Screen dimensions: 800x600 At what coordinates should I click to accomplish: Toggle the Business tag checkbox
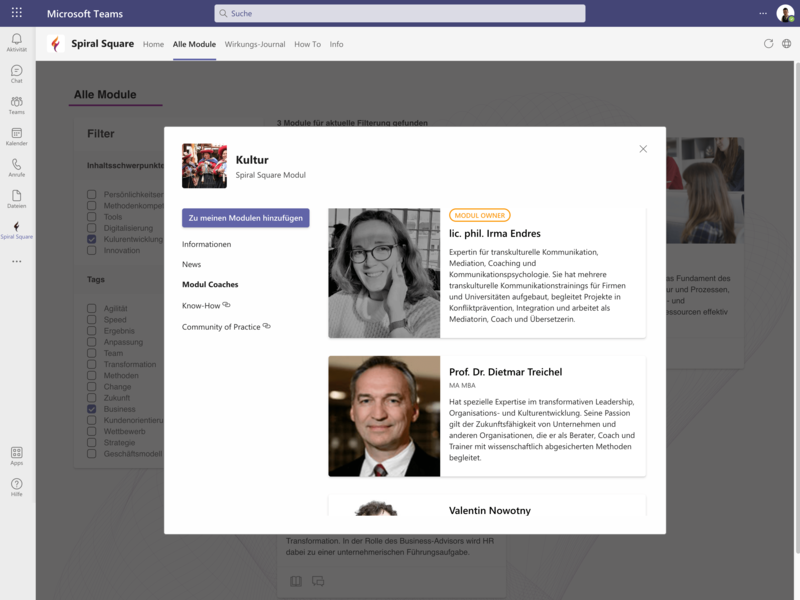(92, 409)
